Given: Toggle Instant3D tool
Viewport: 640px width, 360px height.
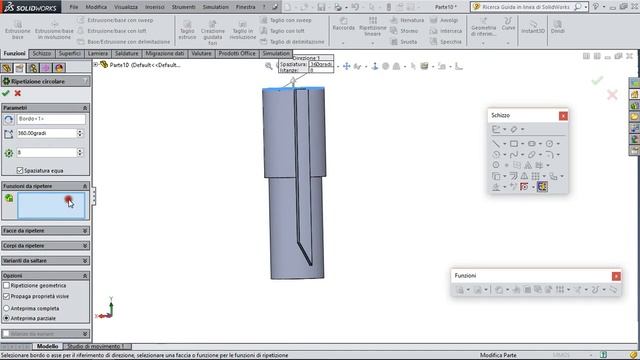Looking at the screenshot, I should pos(533,27).
